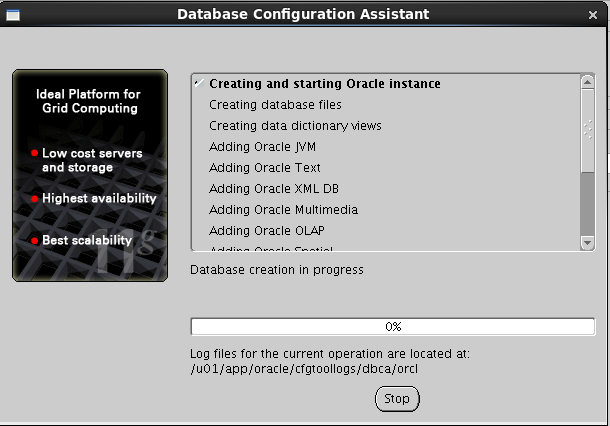Image resolution: width=610 pixels, height=426 pixels.
Task: Click 'Database creation in progress' status text
Action: 277,270
